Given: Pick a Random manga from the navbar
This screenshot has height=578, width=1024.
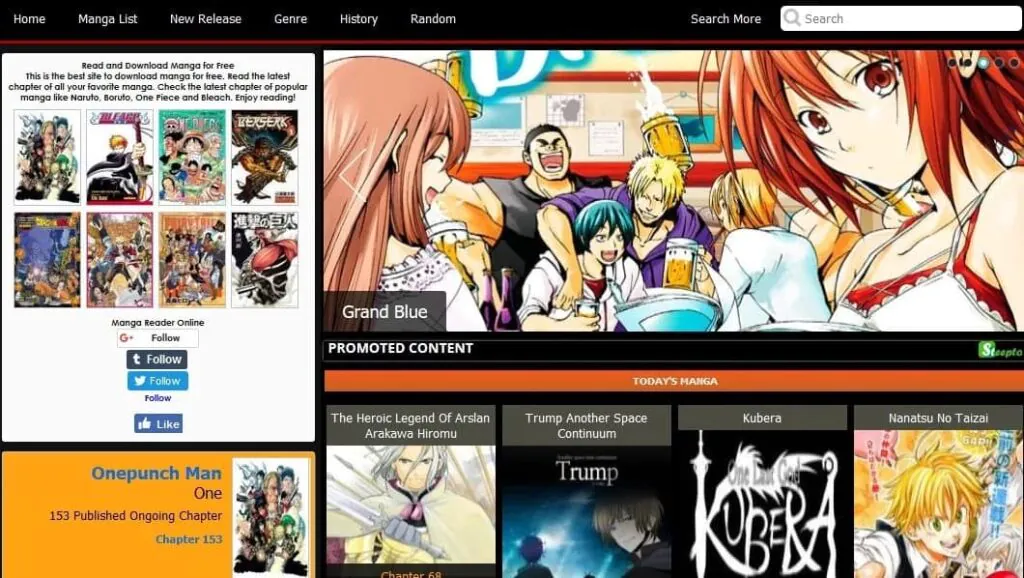Looking at the screenshot, I should coord(433,19).
